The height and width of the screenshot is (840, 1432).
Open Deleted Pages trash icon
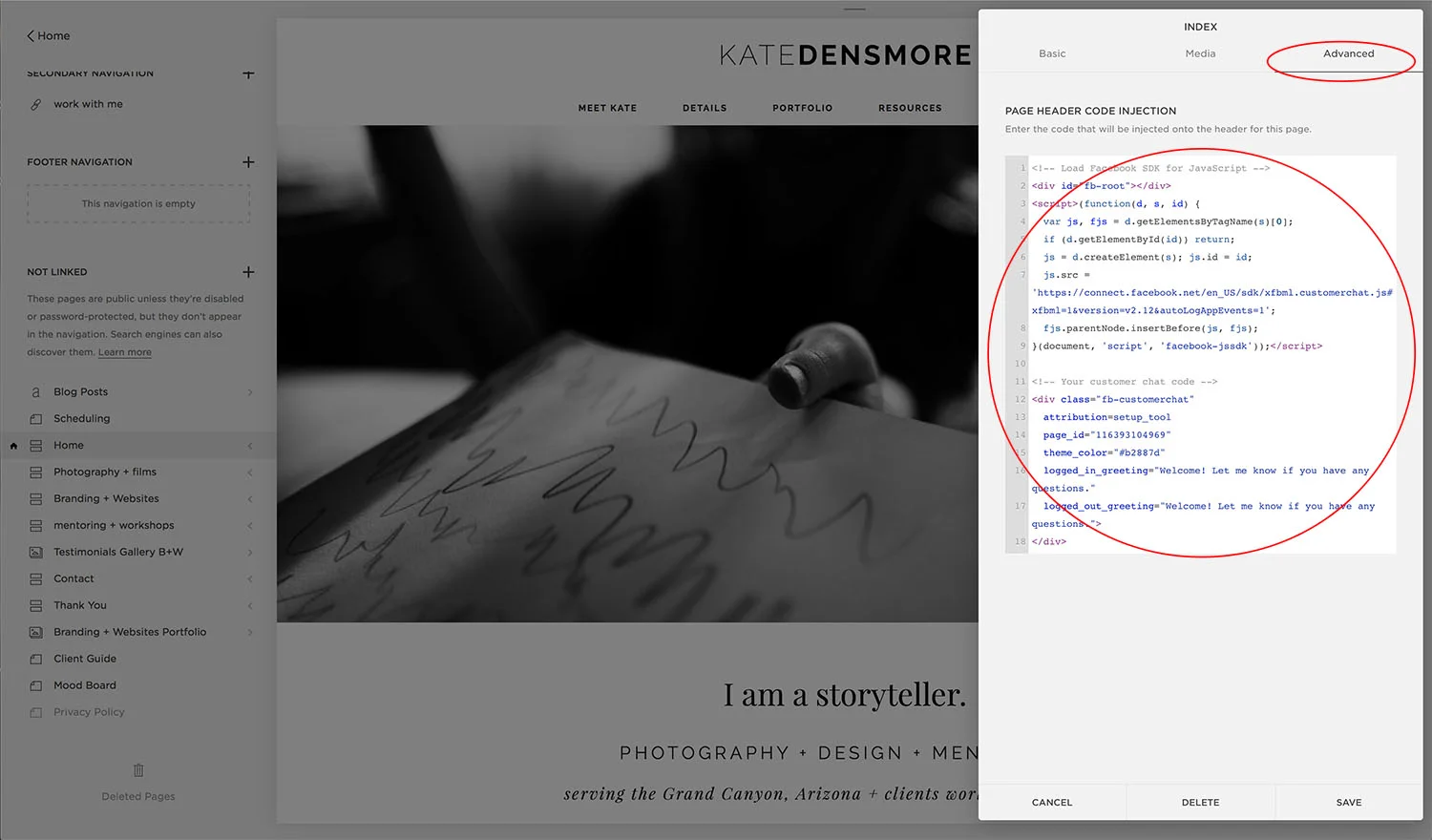138,770
